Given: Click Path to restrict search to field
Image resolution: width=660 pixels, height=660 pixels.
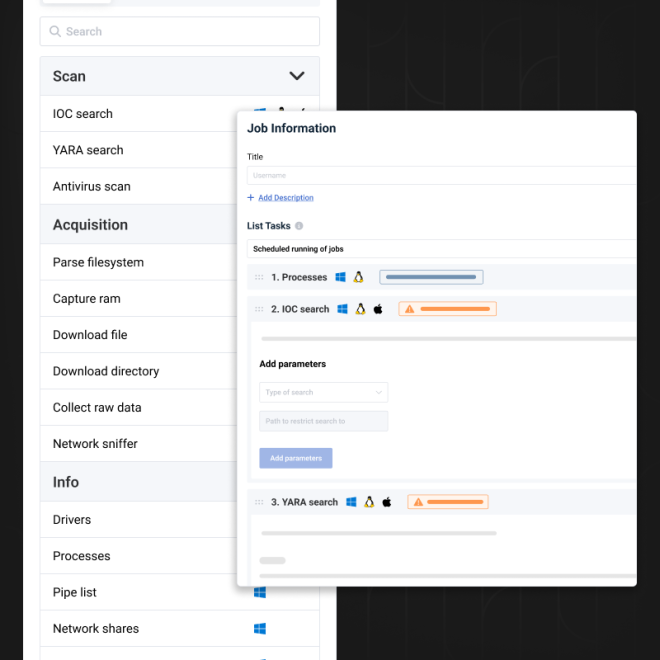Looking at the screenshot, I should [323, 421].
